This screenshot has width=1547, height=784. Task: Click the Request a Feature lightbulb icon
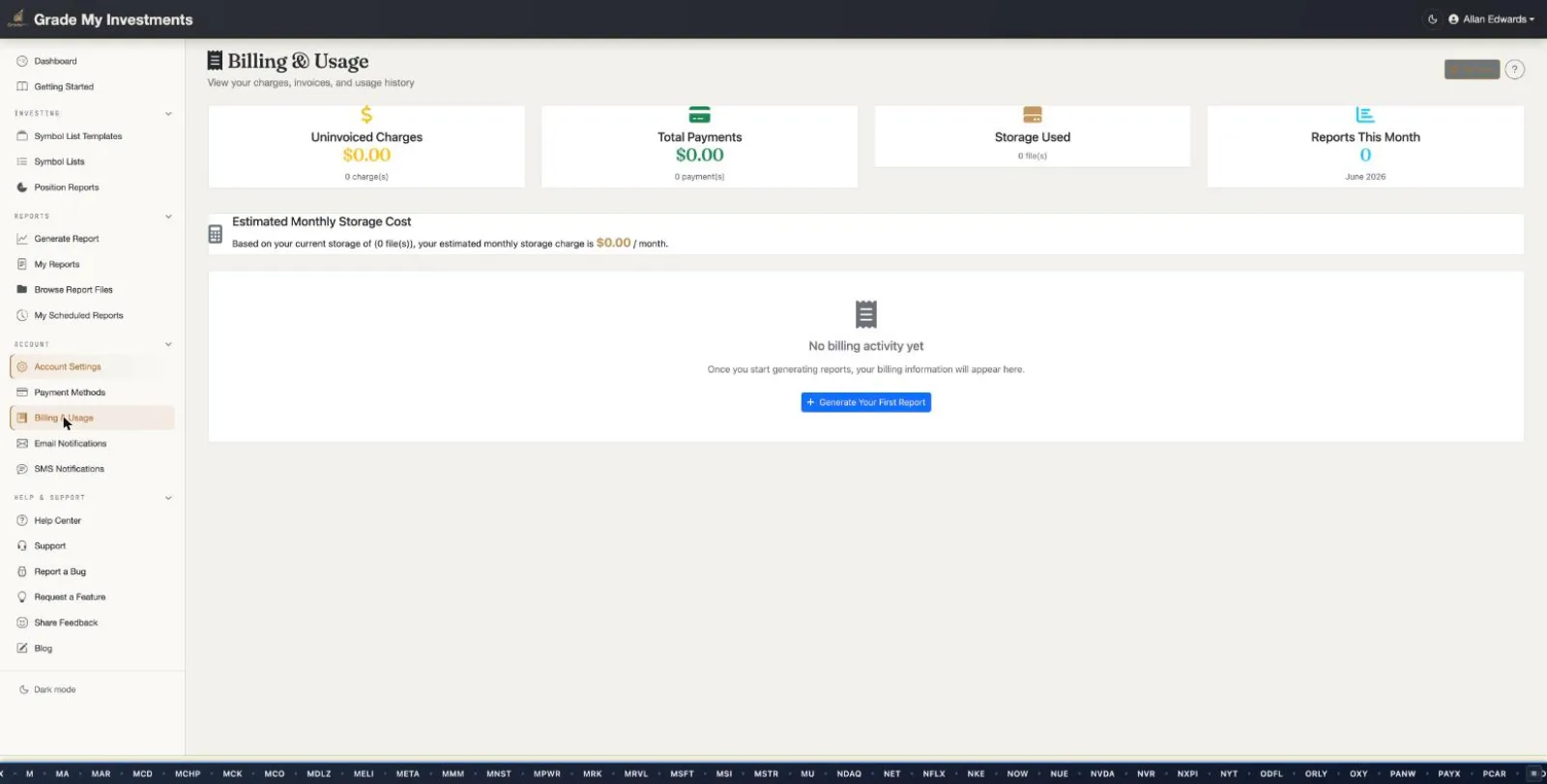22,597
